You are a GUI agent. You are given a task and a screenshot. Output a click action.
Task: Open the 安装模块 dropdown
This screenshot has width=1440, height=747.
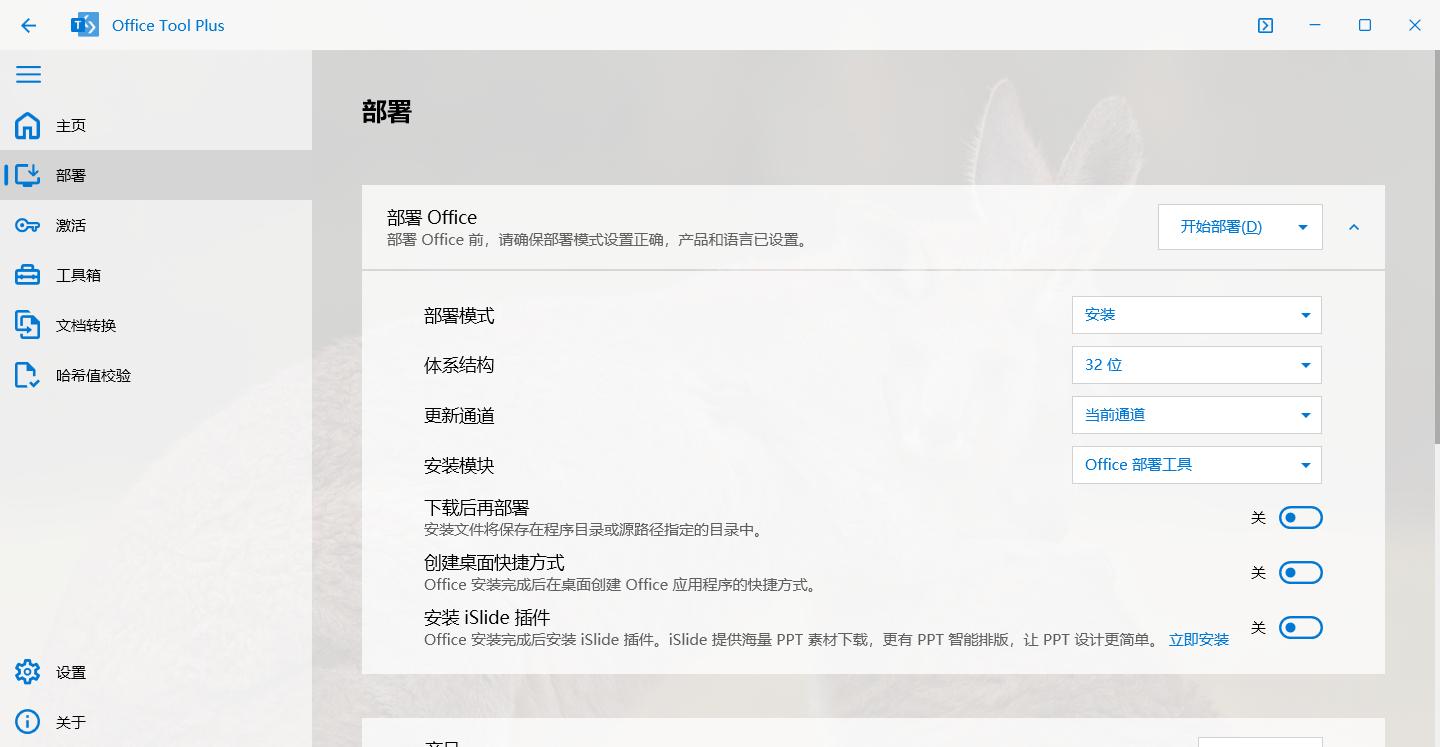click(1196, 464)
